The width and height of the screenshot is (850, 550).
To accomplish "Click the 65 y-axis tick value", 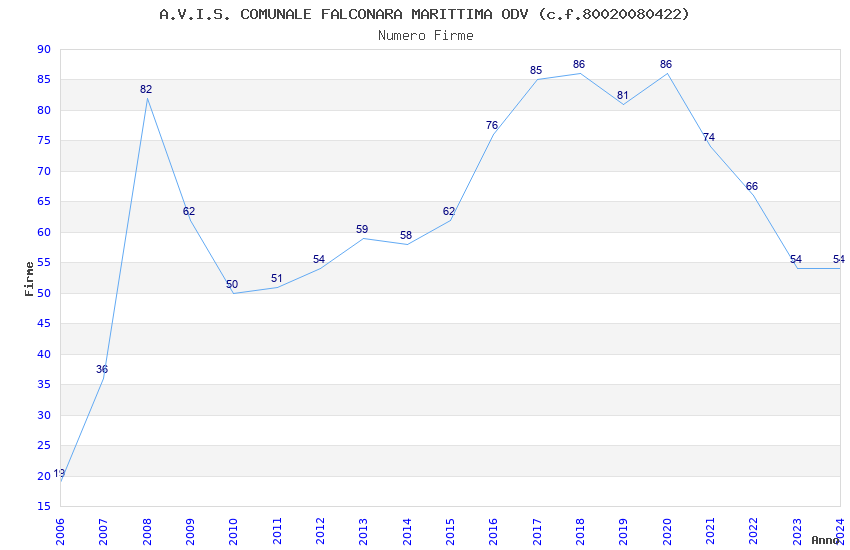I will click(x=44, y=202).
